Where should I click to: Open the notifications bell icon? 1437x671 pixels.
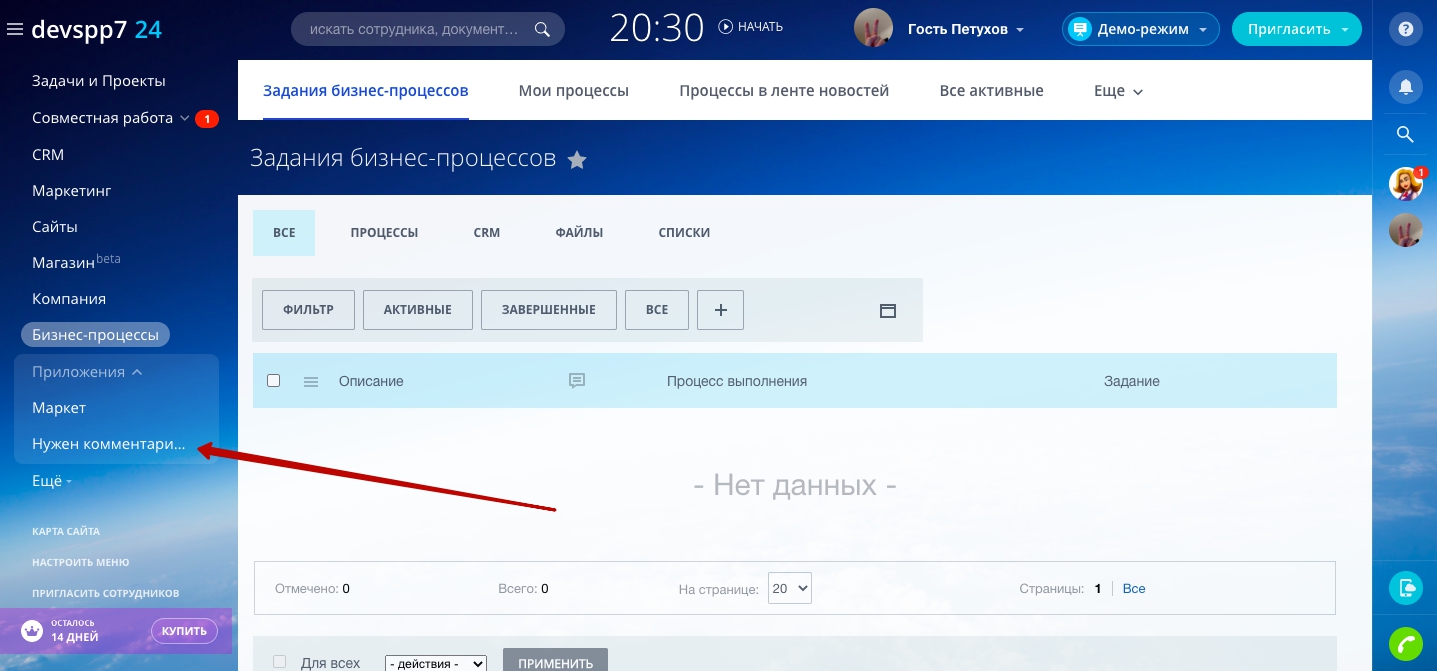(x=1406, y=87)
